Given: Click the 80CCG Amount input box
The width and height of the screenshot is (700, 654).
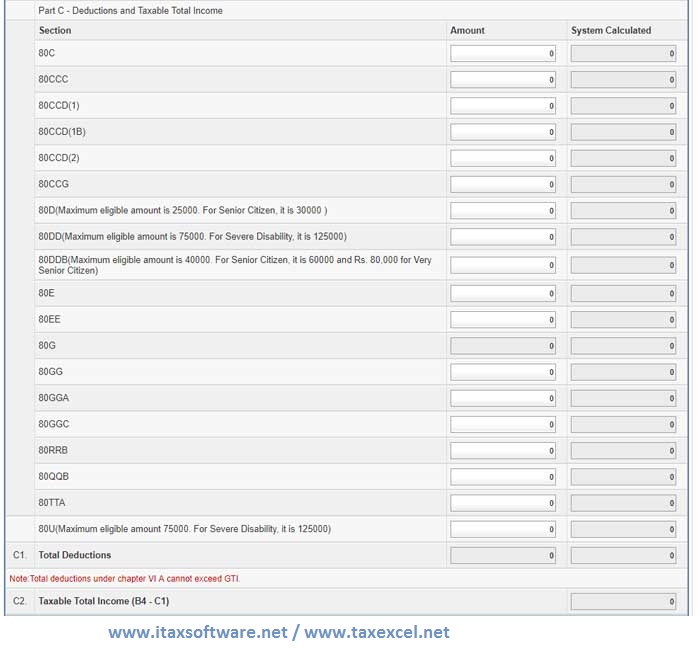Looking at the screenshot, I should [503, 184].
